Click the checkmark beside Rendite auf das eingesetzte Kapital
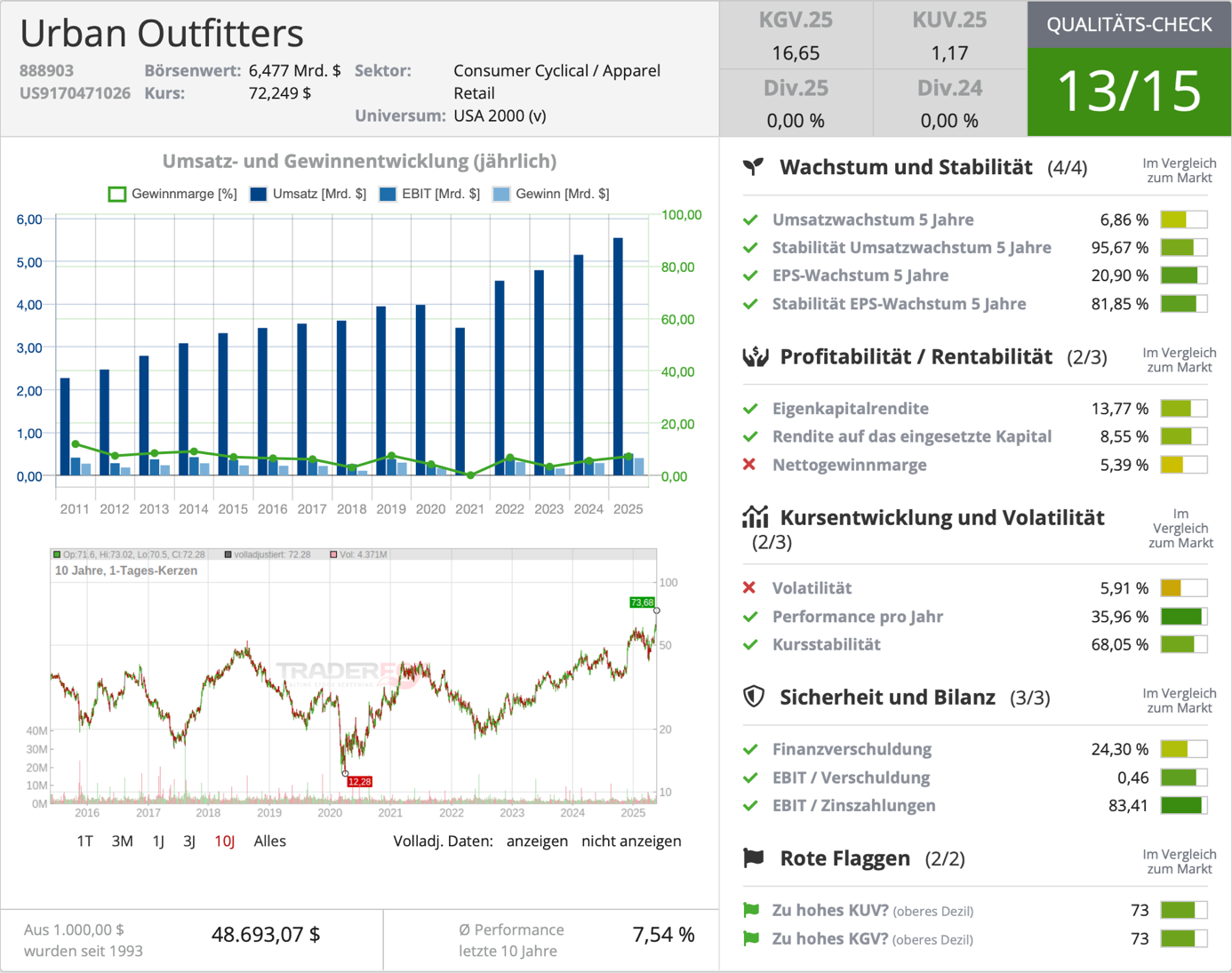1232x973 pixels. click(750, 436)
